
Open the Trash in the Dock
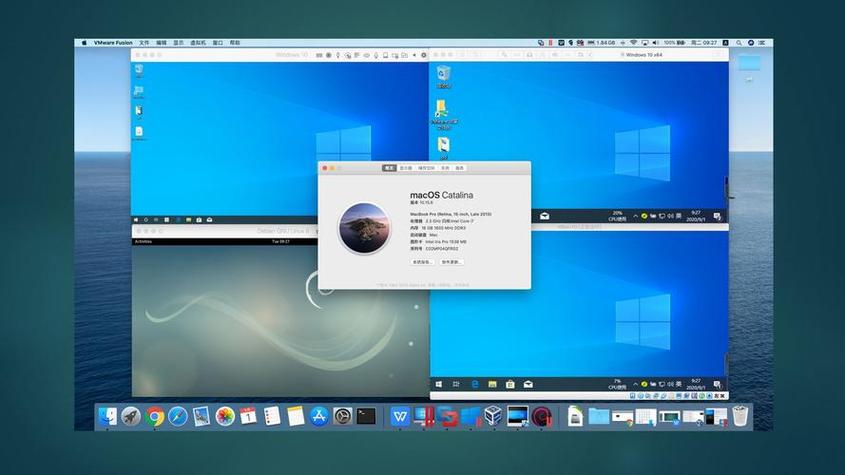coord(740,416)
